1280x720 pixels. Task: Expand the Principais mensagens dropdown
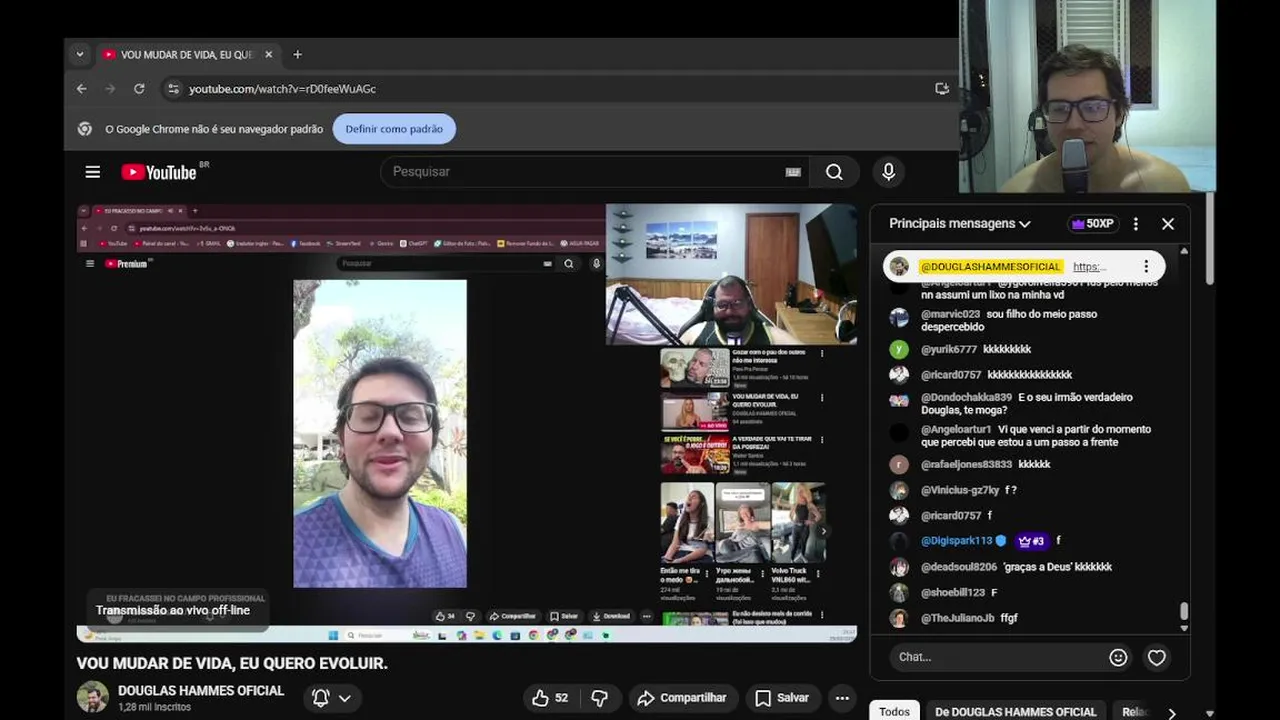pyautogui.click(x=960, y=224)
